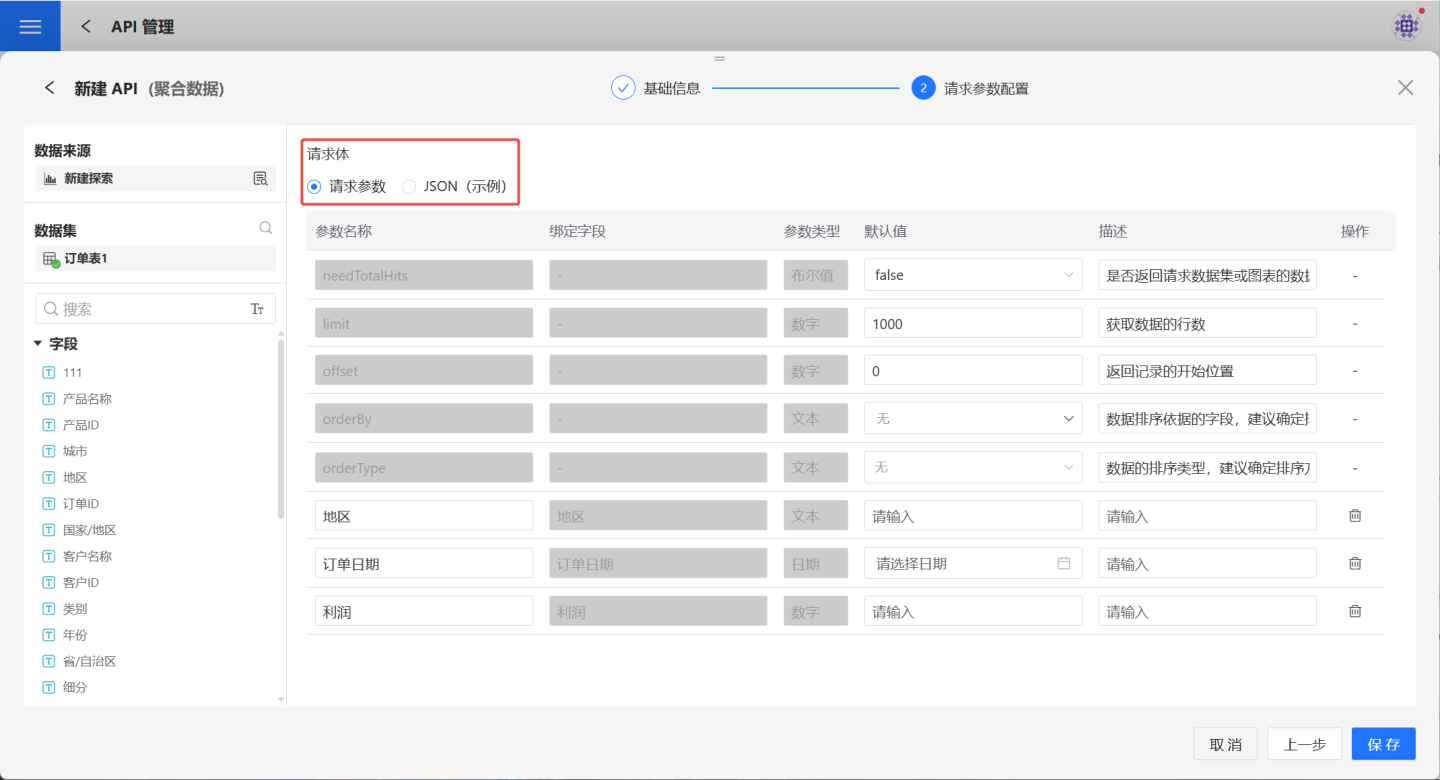The width and height of the screenshot is (1440, 780).
Task: Collapse the 字段 tree section
Action: click(x=38, y=343)
